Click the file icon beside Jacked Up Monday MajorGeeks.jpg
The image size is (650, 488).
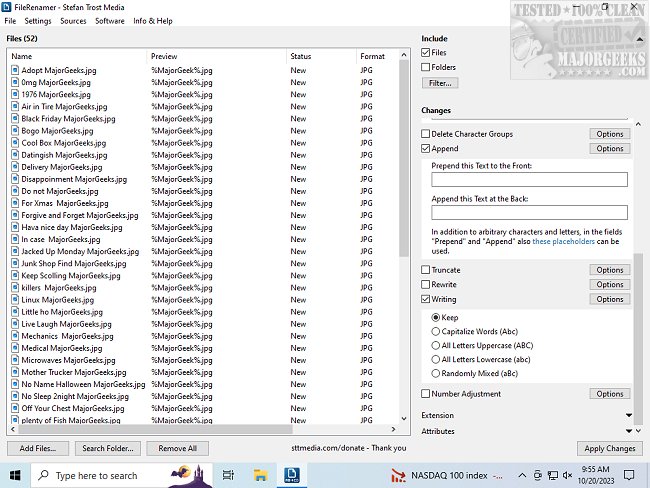pos(15,251)
